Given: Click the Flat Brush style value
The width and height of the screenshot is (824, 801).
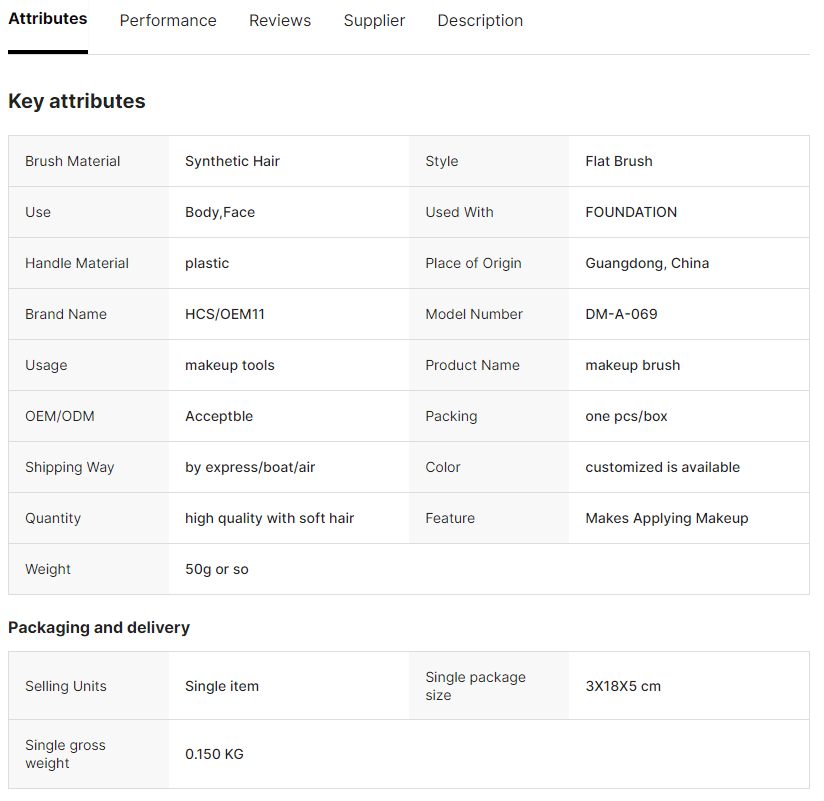Looking at the screenshot, I should click(x=619, y=162).
